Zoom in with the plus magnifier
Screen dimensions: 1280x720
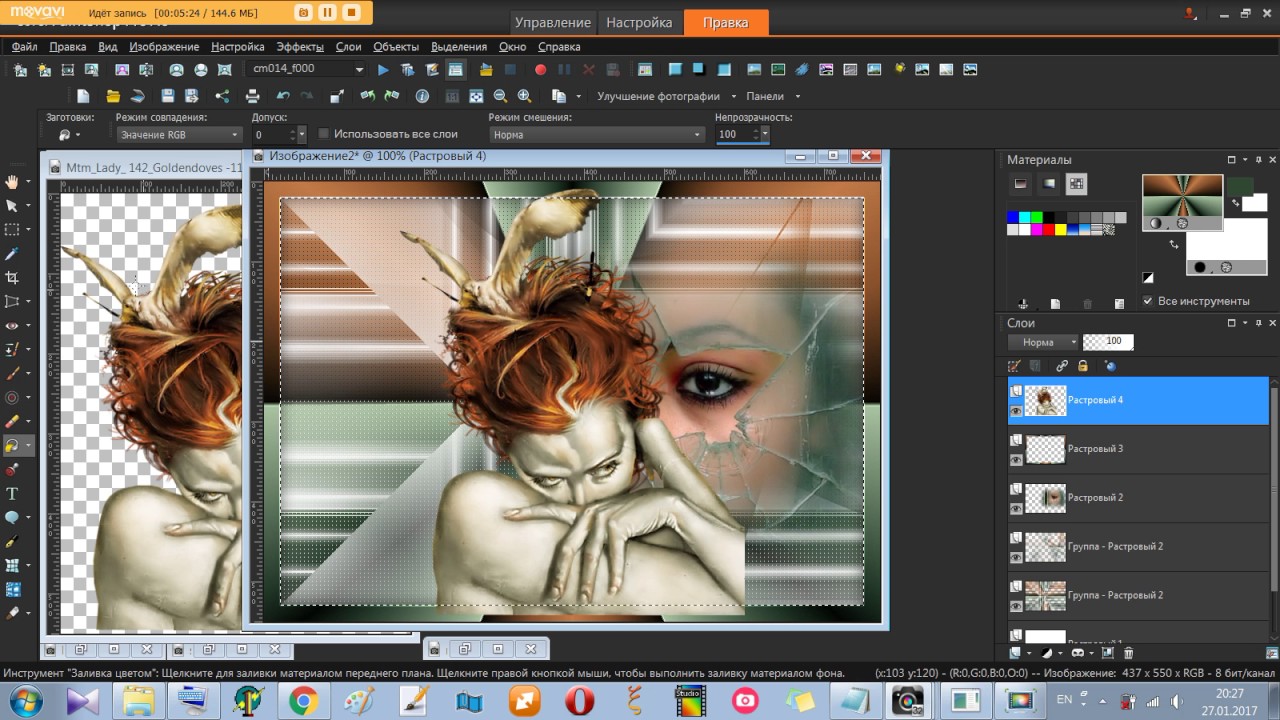(524, 96)
